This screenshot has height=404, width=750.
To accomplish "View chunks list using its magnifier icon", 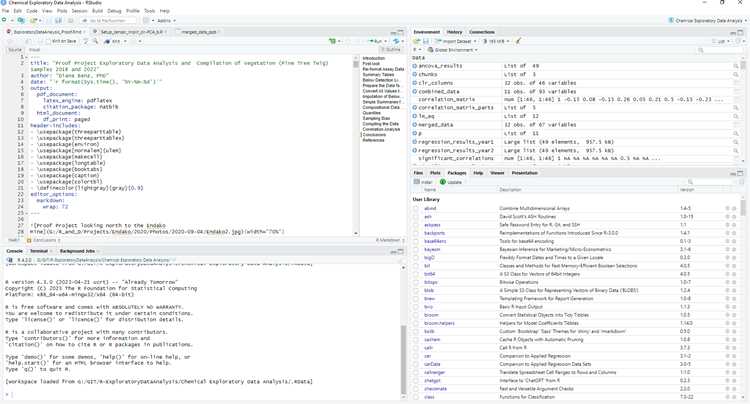I will (736, 75).
